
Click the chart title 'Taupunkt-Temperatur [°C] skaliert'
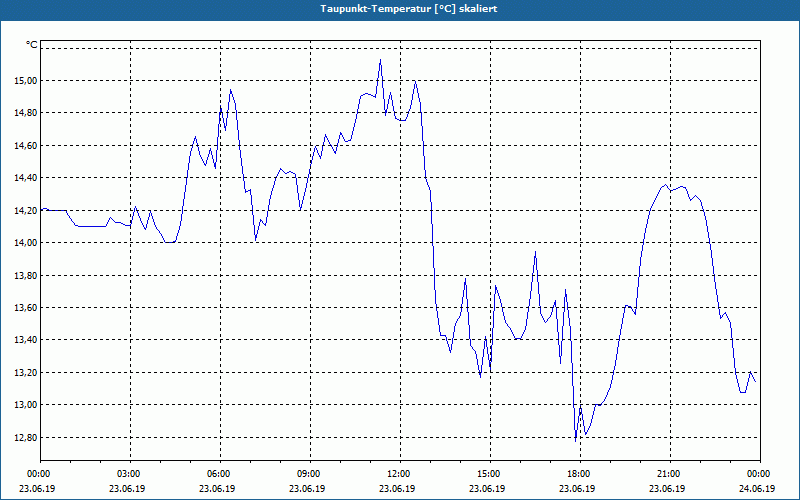pos(409,9)
